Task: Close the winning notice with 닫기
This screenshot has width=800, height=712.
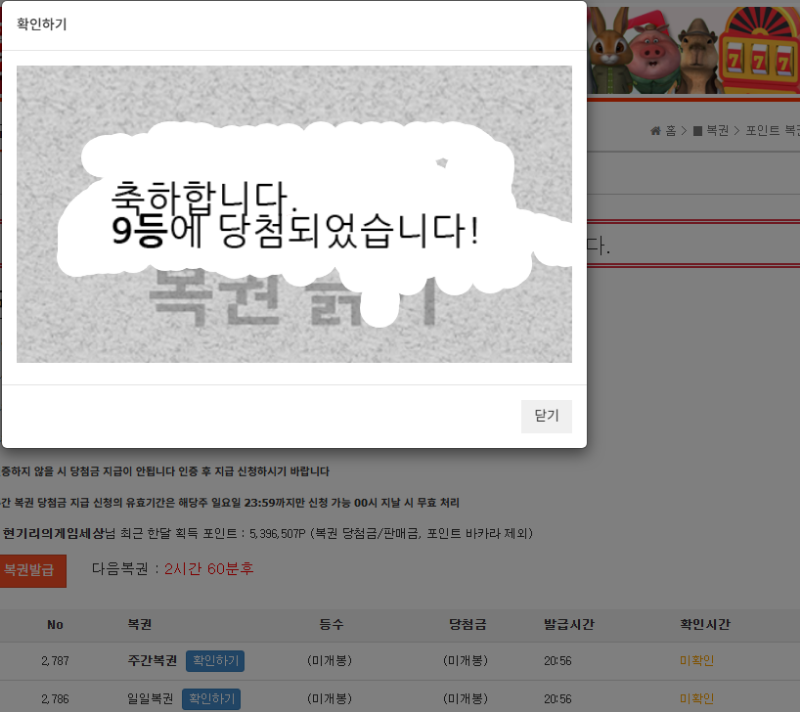Action: point(546,416)
